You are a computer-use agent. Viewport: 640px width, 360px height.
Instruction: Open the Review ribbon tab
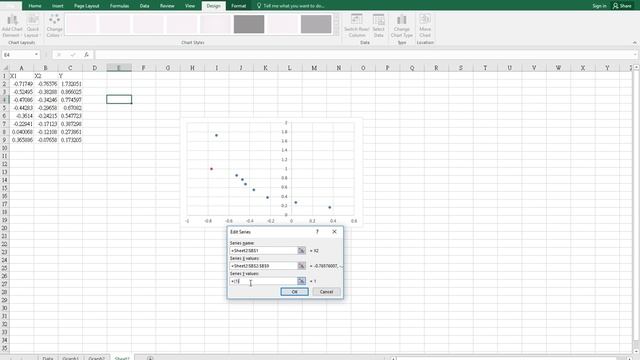click(x=167, y=6)
